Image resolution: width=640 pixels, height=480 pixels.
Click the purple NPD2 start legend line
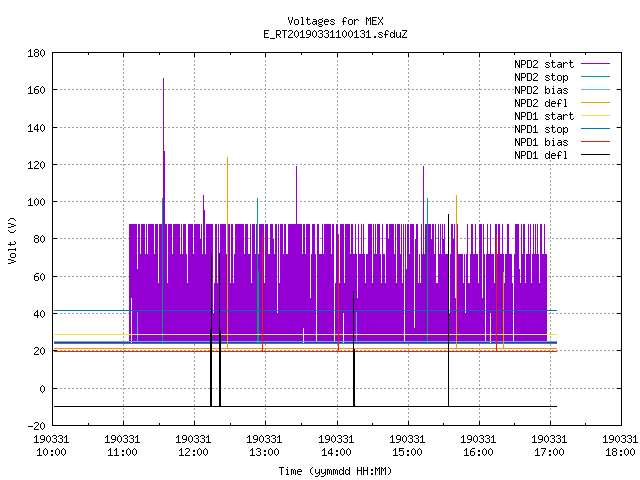coord(595,64)
